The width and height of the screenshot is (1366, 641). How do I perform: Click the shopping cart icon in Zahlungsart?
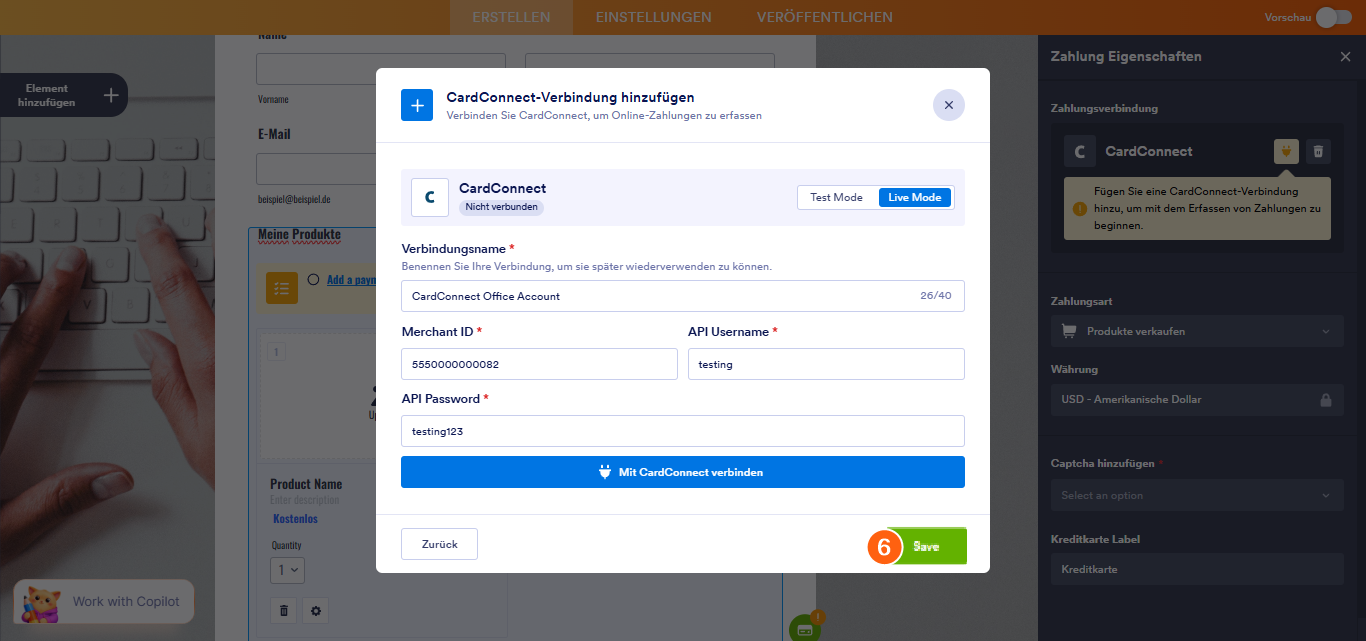coord(1068,331)
